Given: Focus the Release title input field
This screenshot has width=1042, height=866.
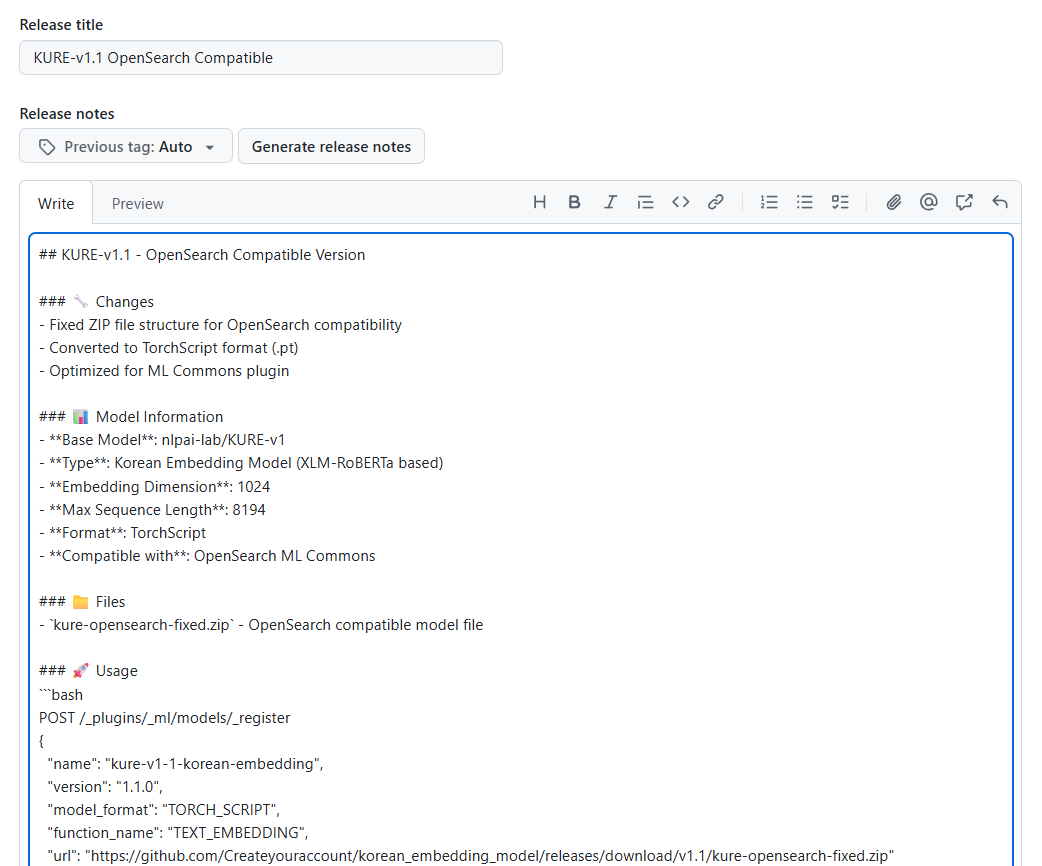Looking at the screenshot, I should click(261, 58).
